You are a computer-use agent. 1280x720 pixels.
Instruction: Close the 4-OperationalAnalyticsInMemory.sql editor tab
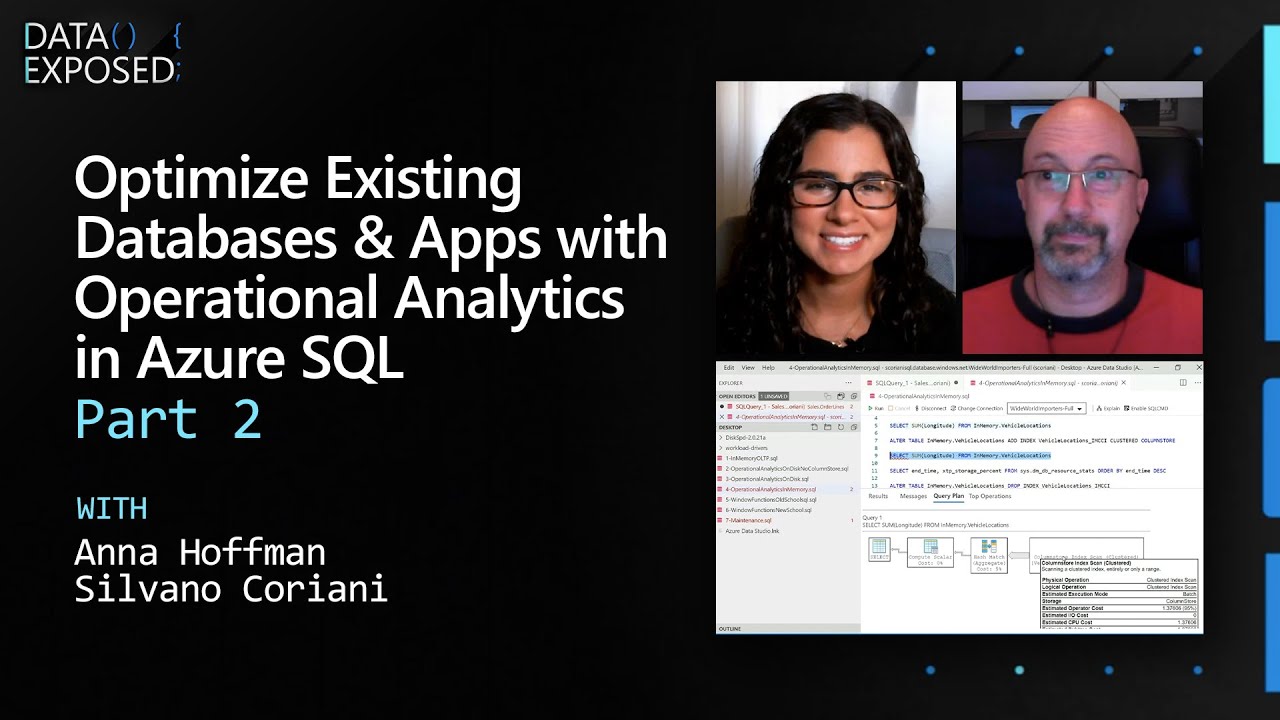coord(1123,383)
